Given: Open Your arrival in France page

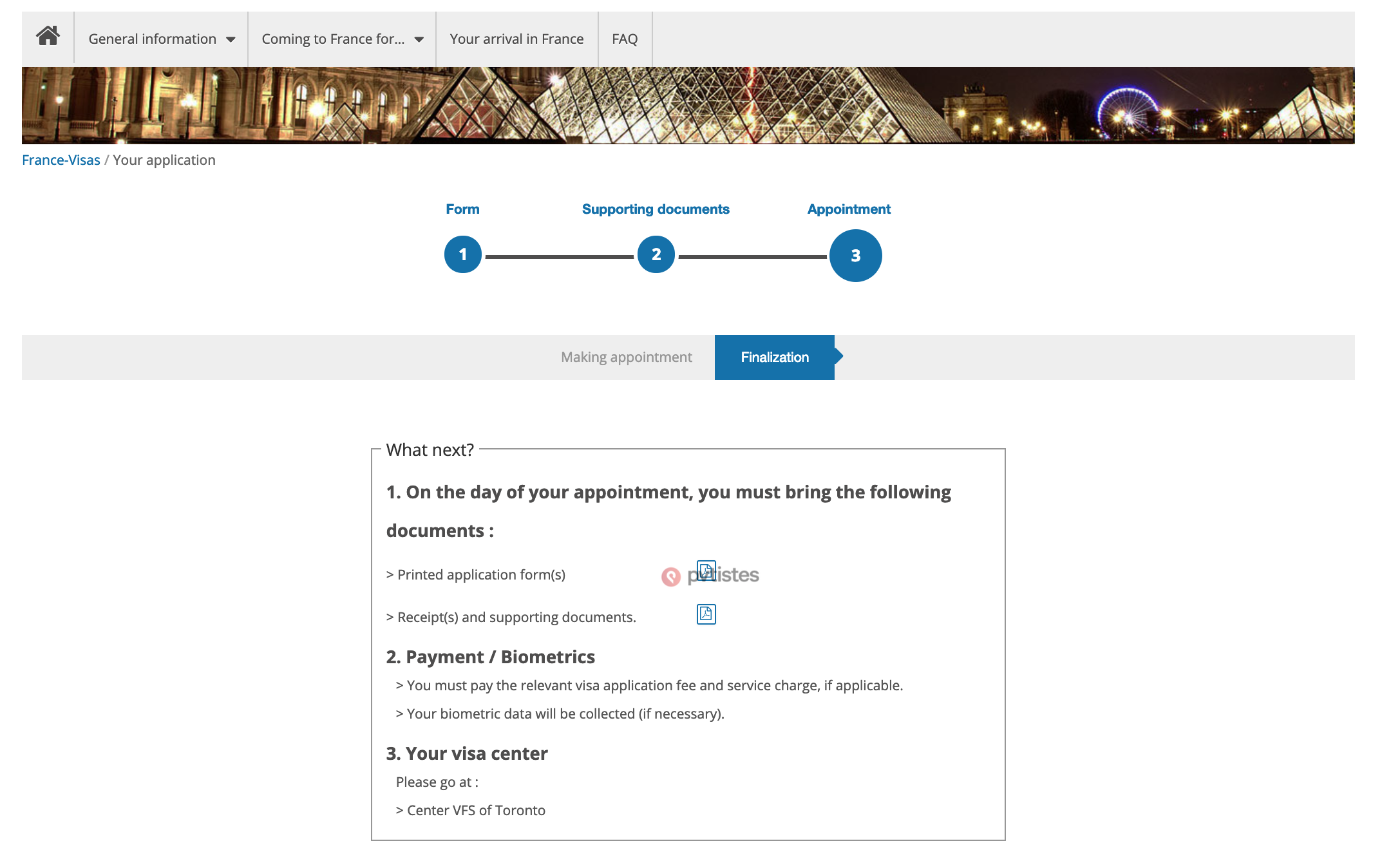Looking at the screenshot, I should point(516,39).
